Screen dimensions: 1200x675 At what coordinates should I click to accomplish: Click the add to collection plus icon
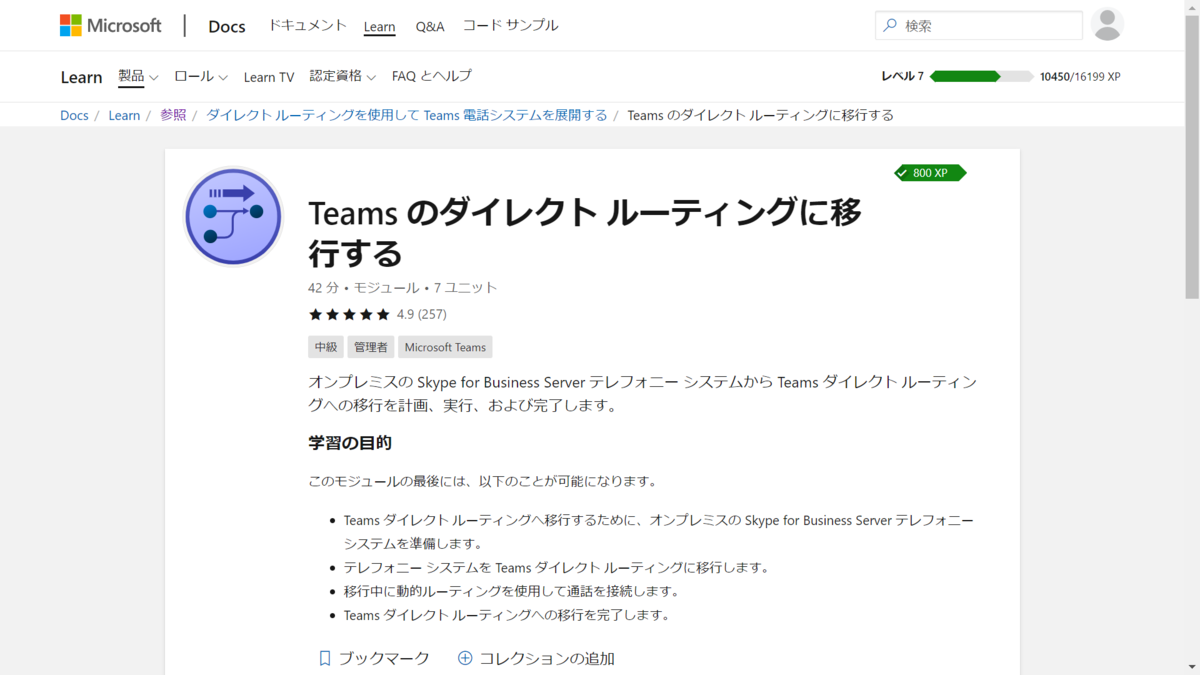pos(464,658)
